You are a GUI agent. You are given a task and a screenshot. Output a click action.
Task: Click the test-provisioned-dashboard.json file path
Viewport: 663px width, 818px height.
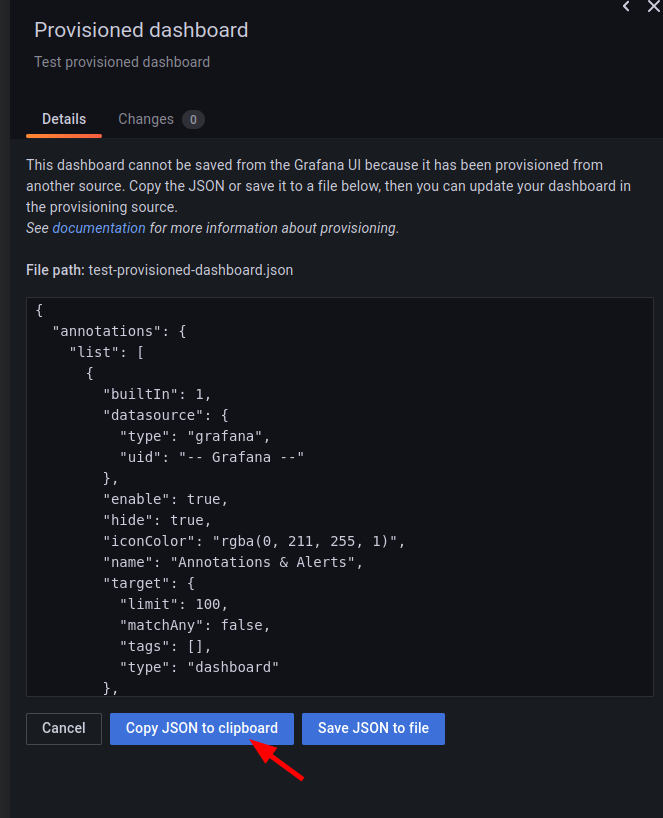pos(190,270)
